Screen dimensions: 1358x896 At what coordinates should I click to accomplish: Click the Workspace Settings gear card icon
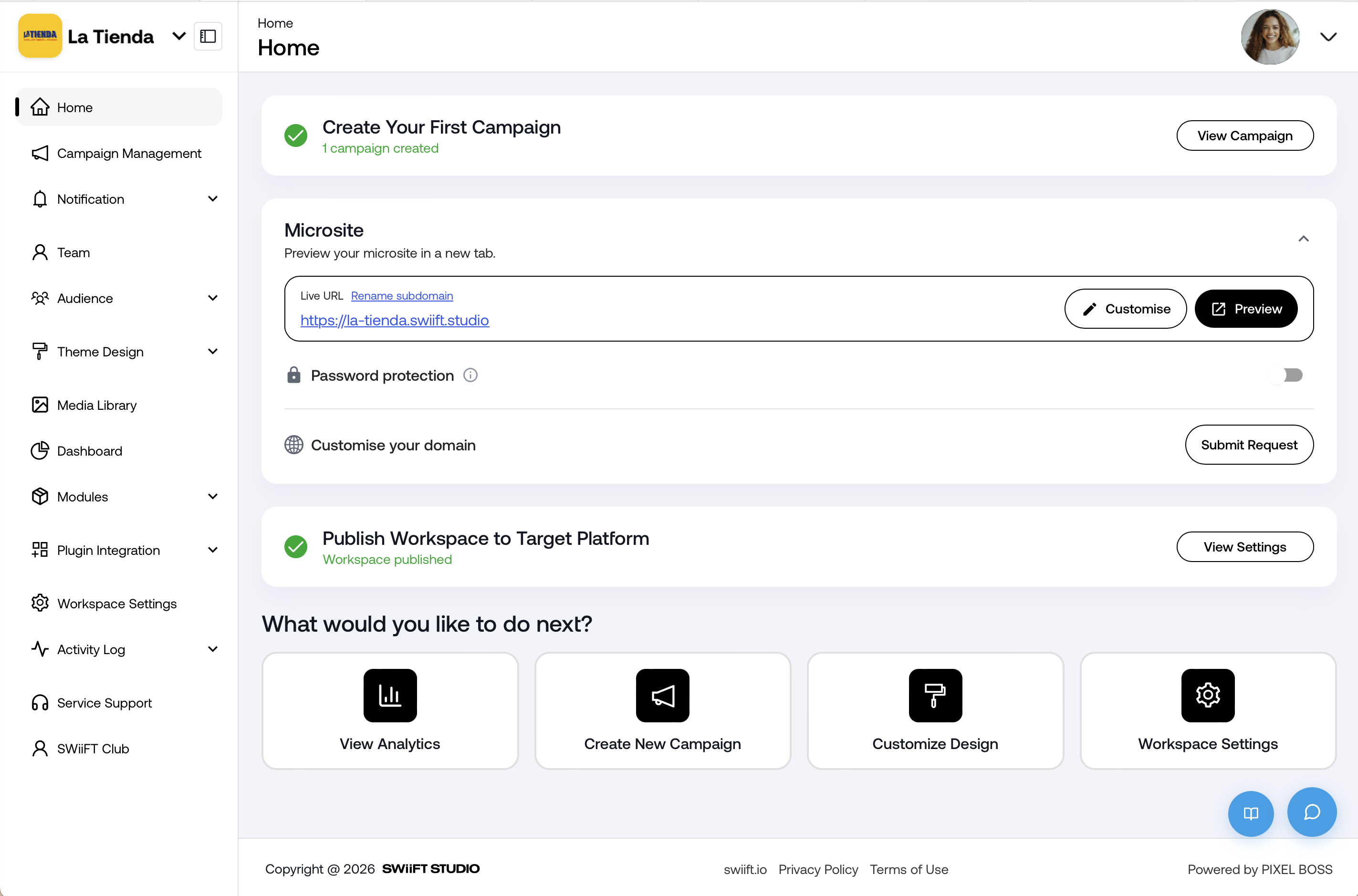pos(1208,696)
